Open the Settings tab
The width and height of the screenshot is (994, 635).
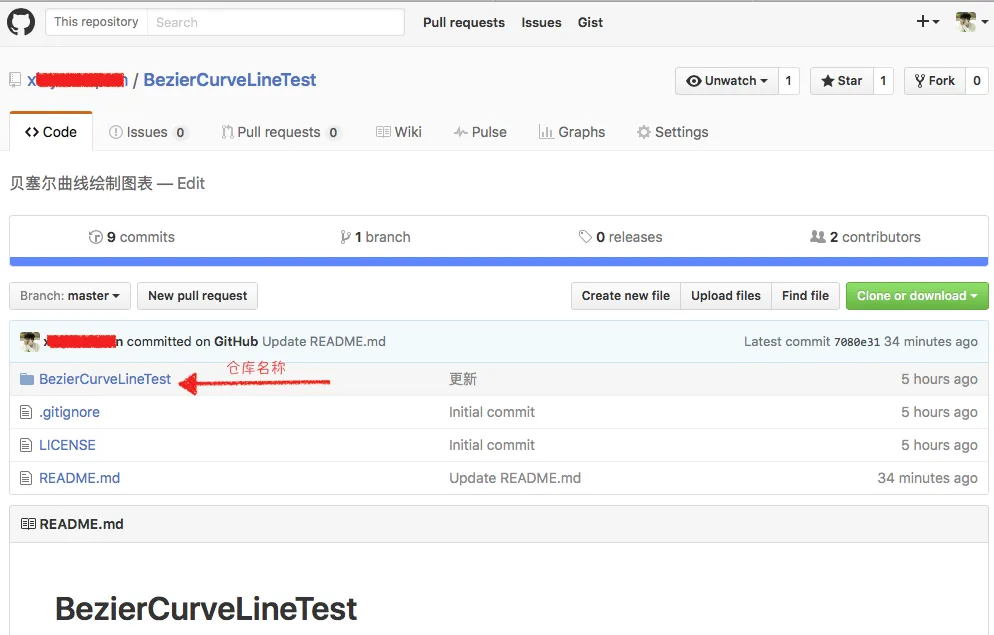tap(672, 132)
